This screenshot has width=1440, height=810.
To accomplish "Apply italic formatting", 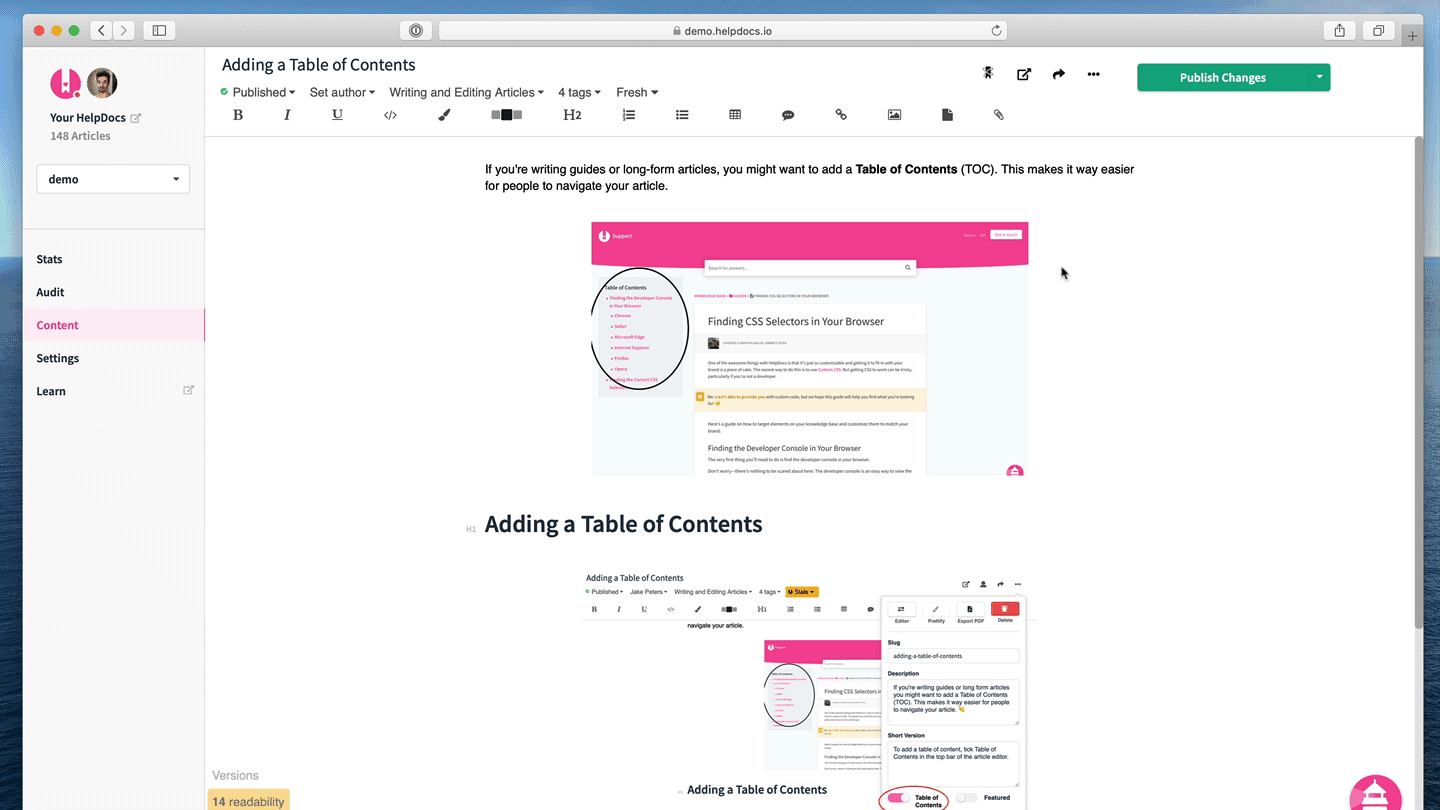I will (x=287, y=115).
